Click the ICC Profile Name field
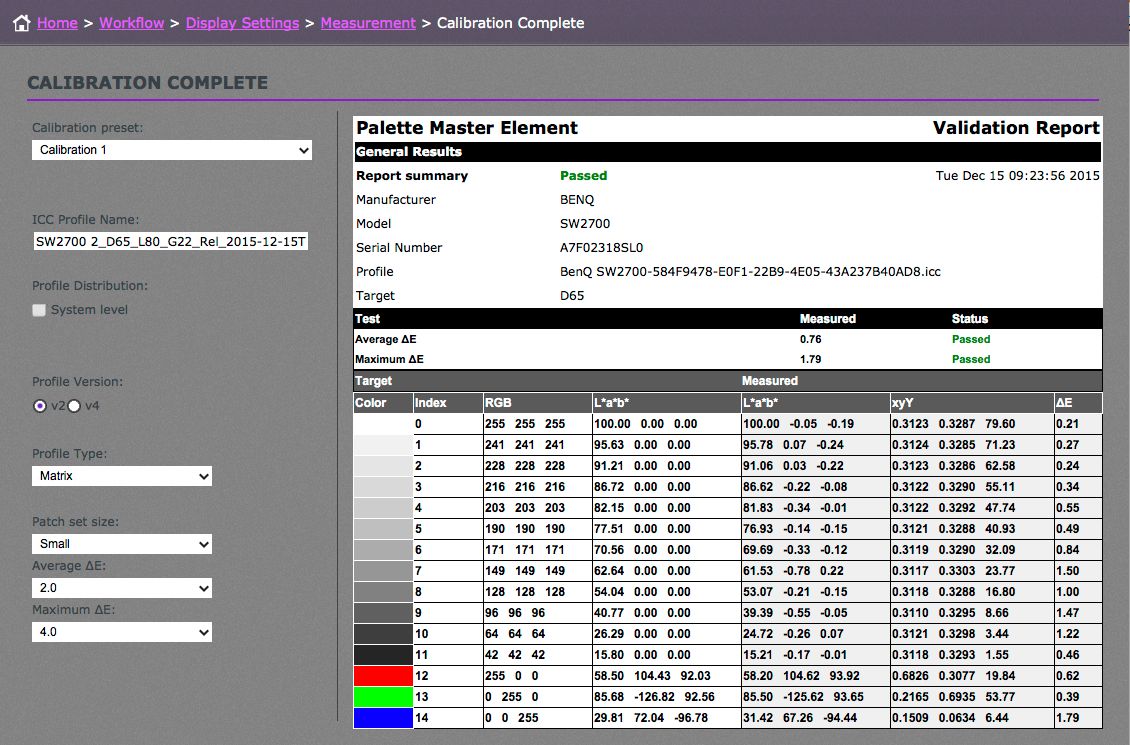The image size is (1130, 745). tap(172, 242)
